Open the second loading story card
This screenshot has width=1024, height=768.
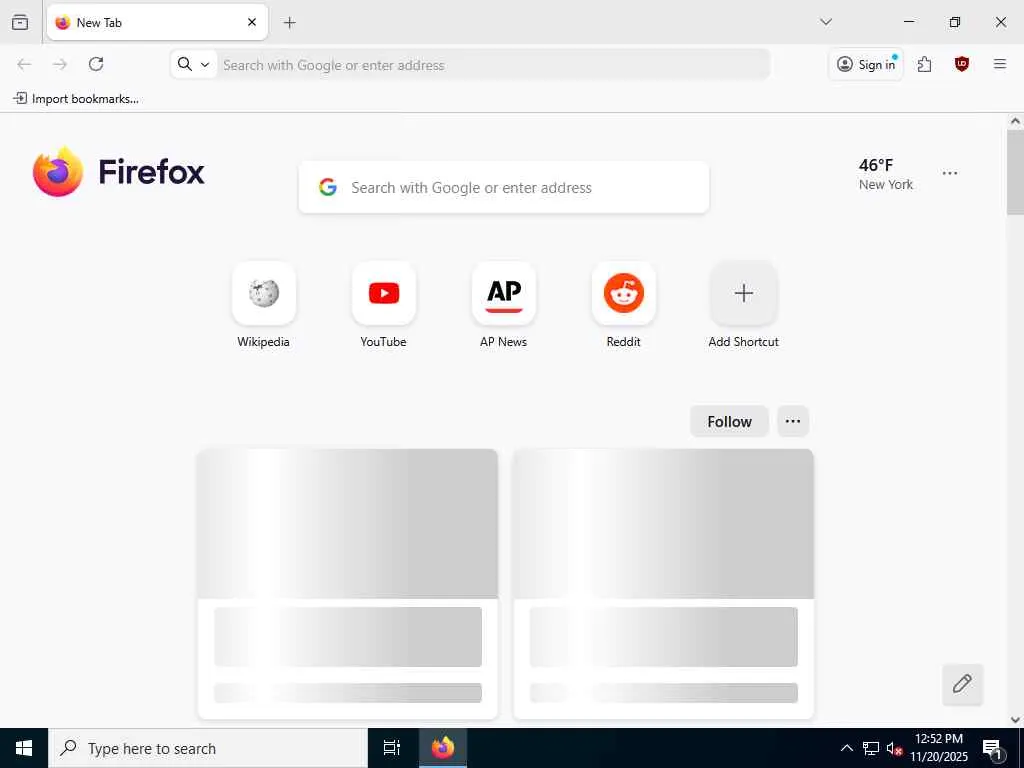[664, 584]
